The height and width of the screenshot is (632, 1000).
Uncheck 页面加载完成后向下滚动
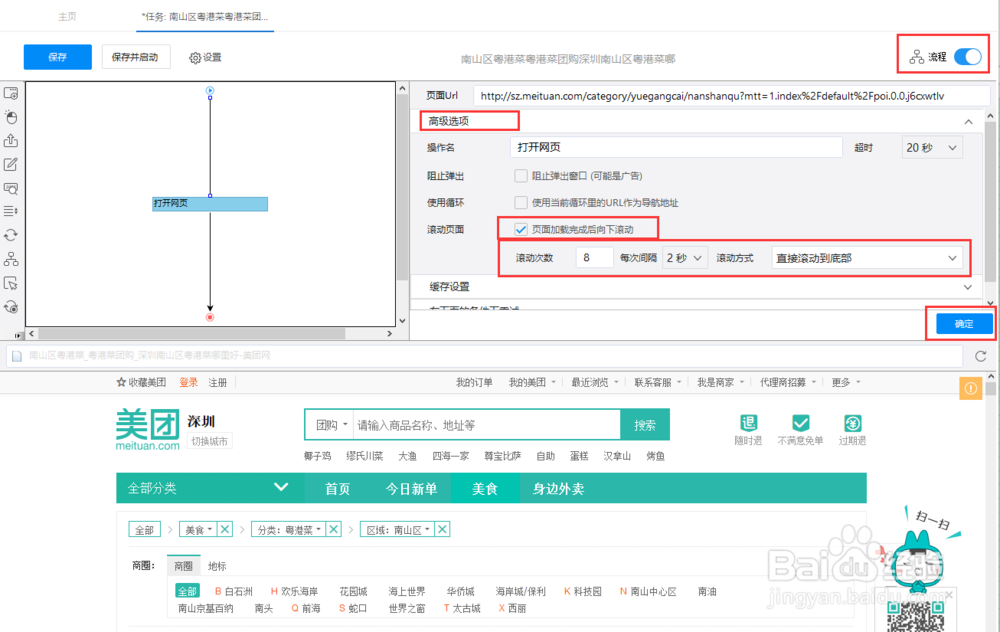tap(521, 230)
